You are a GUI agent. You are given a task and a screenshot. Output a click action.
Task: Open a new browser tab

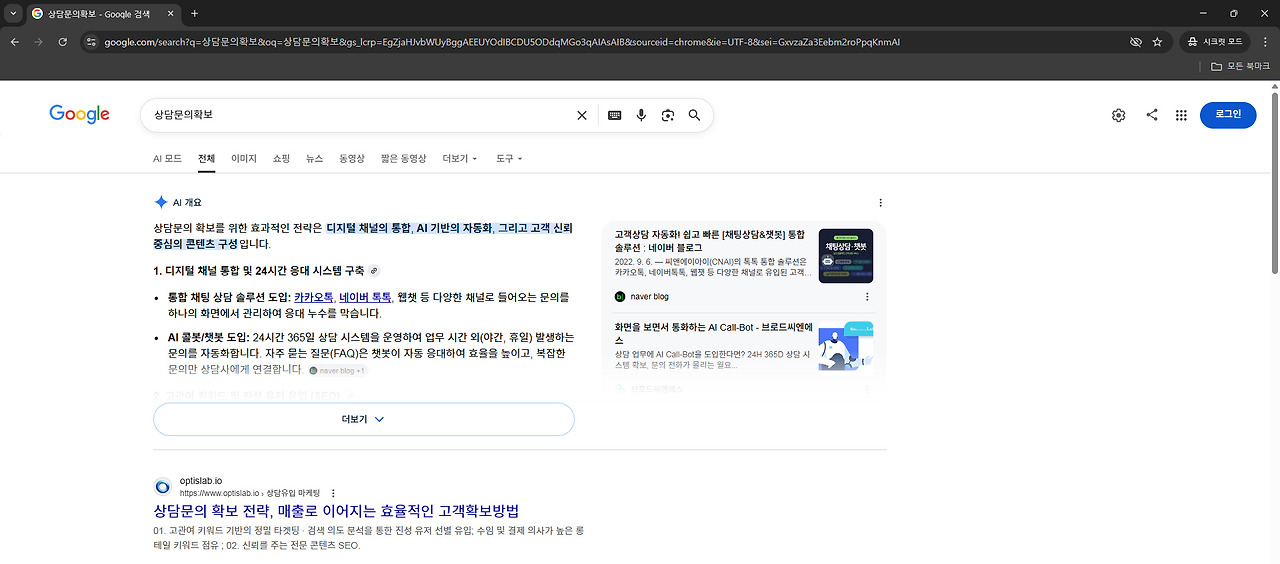[x=194, y=13]
